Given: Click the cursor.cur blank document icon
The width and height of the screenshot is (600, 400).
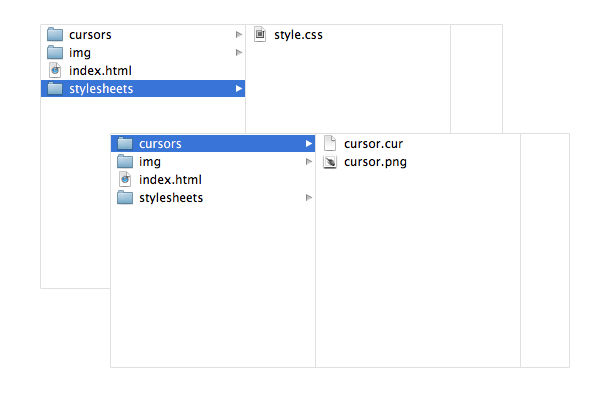Looking at the screenshot, I should tap(330, 144).
